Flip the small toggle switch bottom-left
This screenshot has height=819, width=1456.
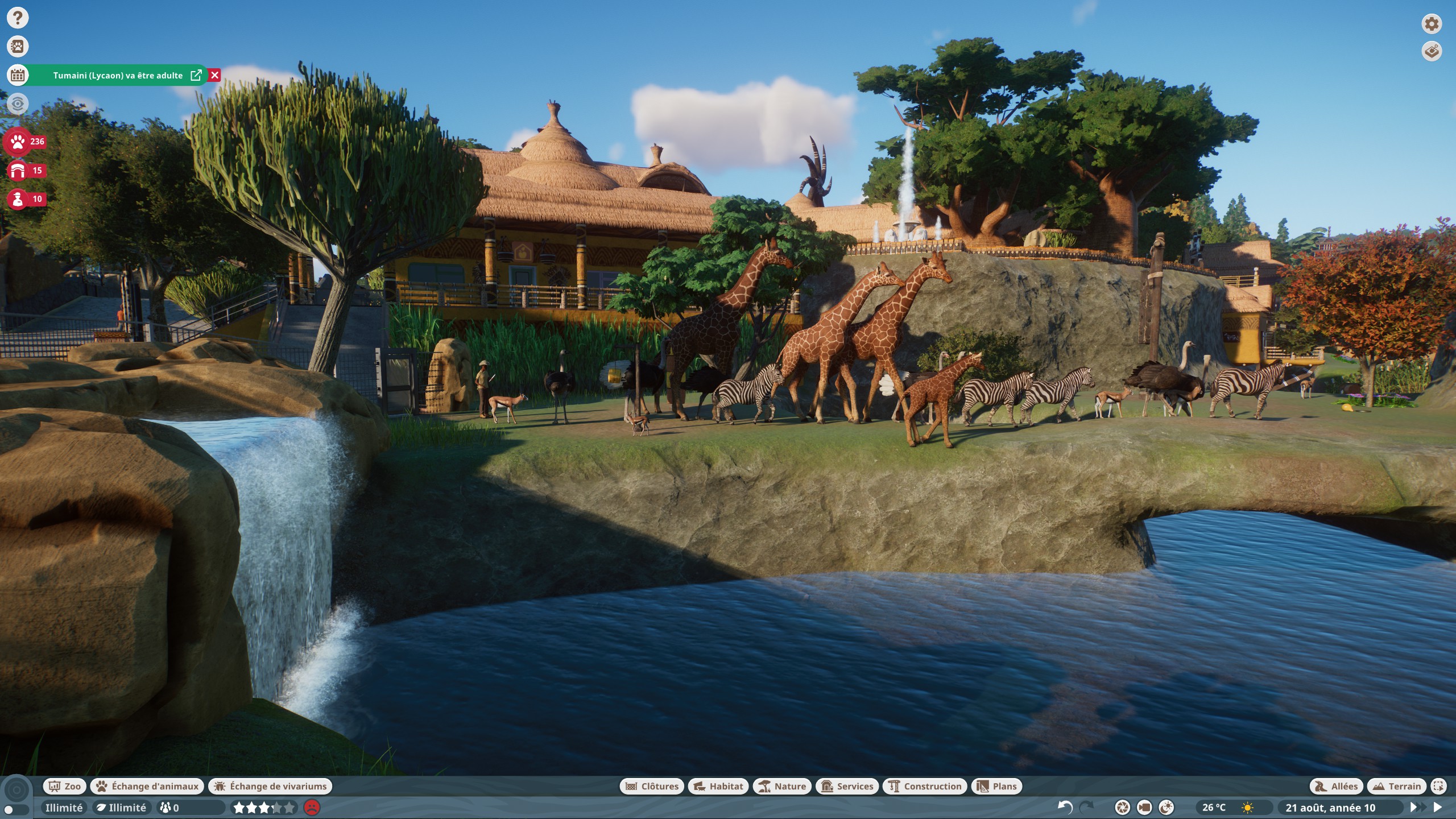(16, 809)
